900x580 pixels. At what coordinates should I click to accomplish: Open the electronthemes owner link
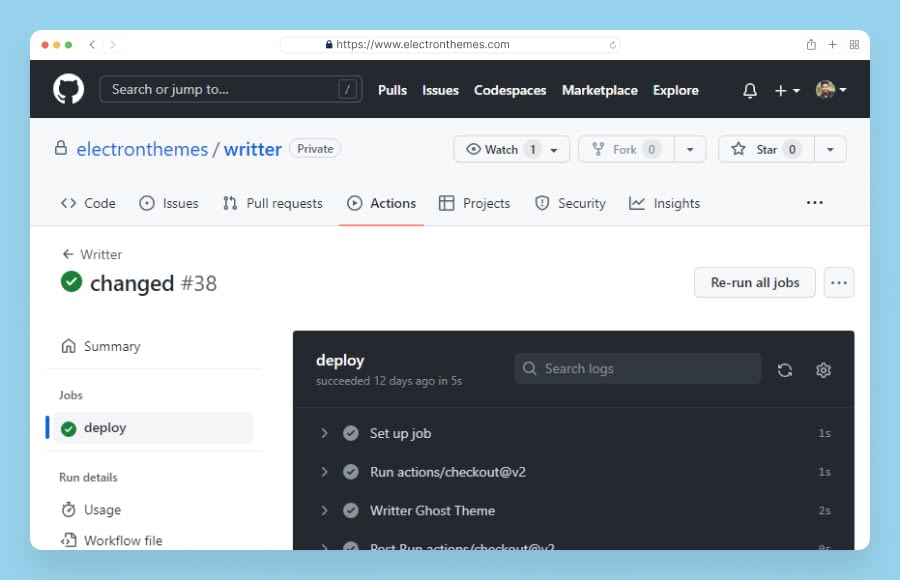tap(142, 149)
